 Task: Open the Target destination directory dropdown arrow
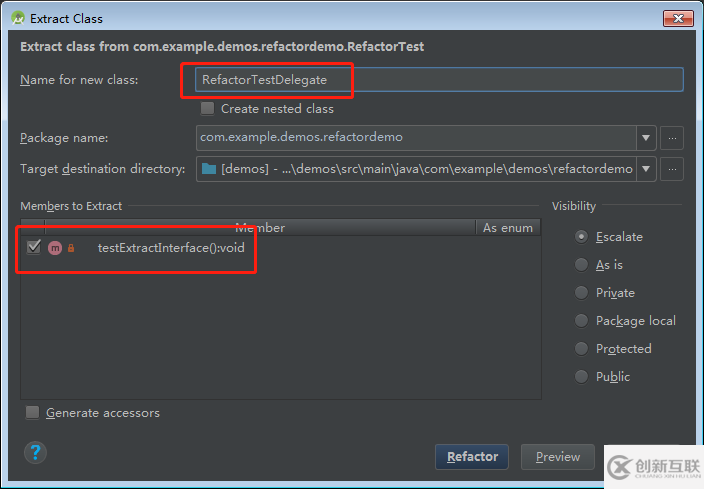click(x=646, y=169)
